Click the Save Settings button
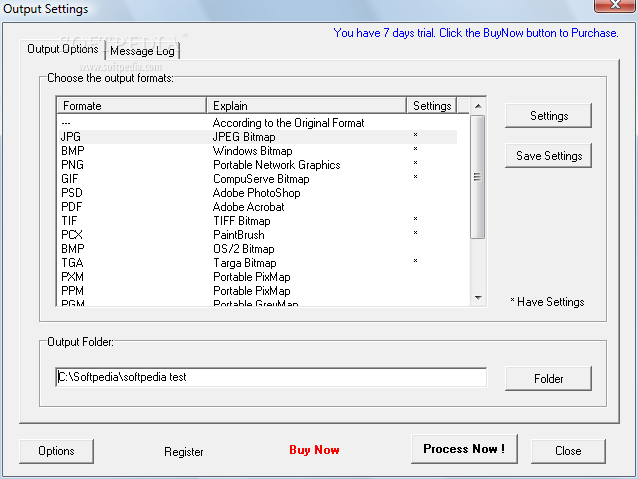638x479 pixels. coord(548,156)
